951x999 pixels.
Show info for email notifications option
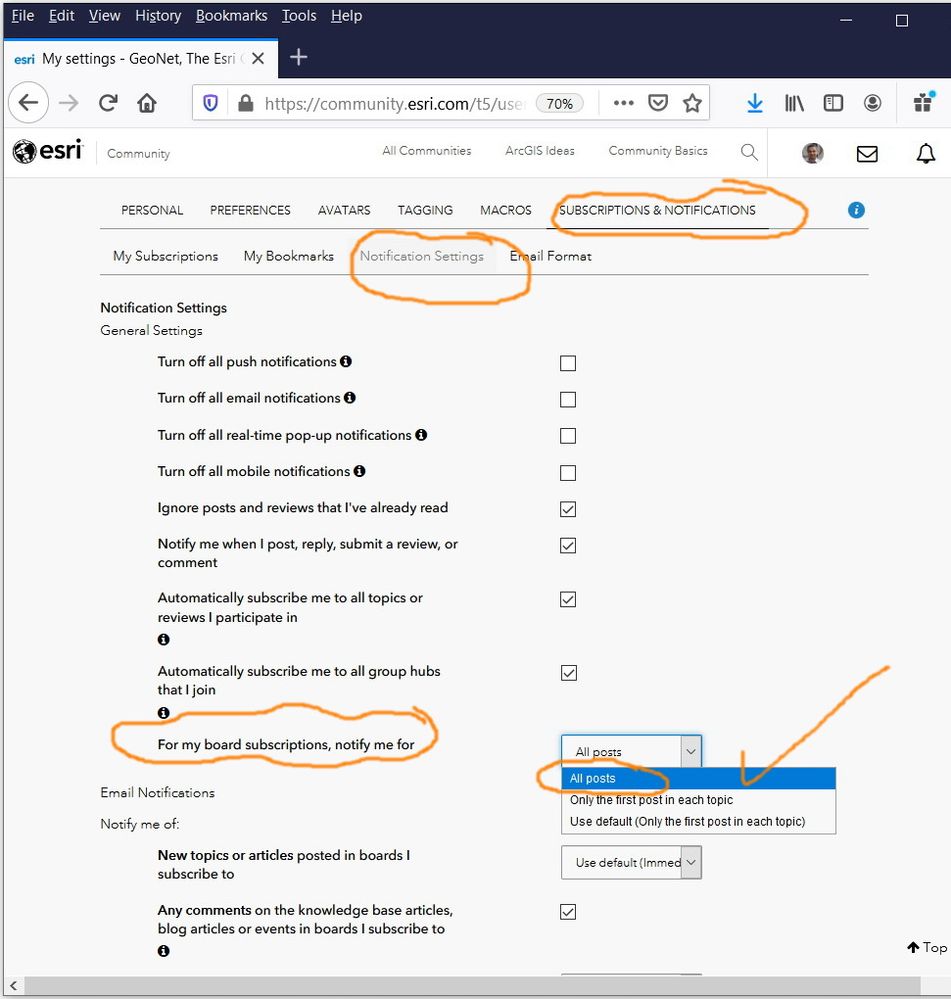350,398
